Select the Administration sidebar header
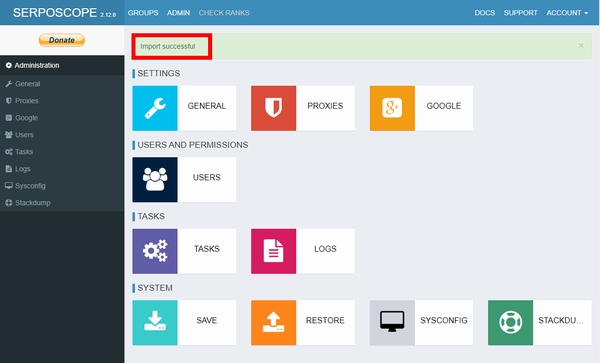This screenshot has width=600, height=363. (x=62, y=65)
